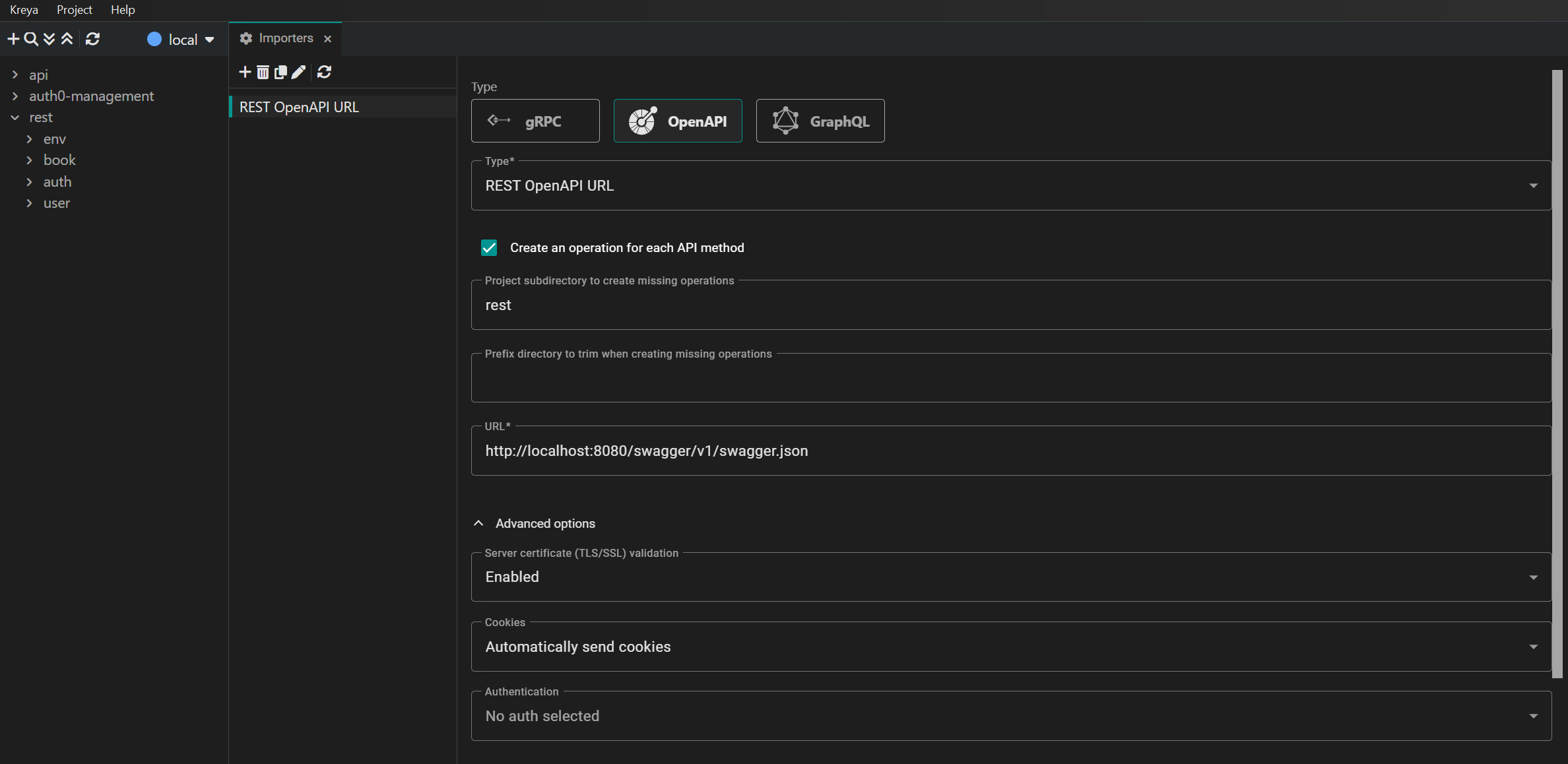Click the expand all double-chevron icon

tap(49, 39)
